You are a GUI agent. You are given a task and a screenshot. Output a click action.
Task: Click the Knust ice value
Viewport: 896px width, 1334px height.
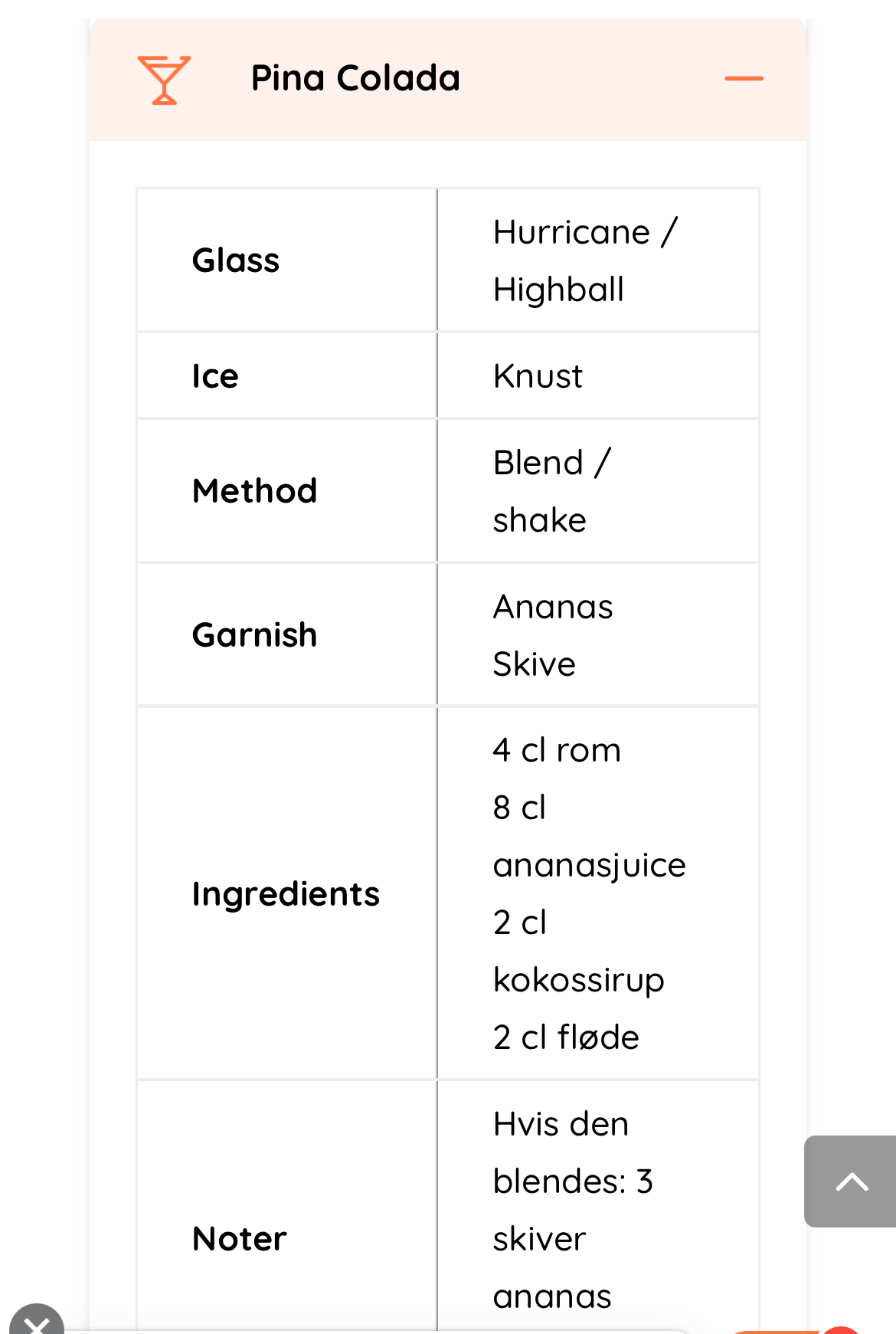point(538,376)
